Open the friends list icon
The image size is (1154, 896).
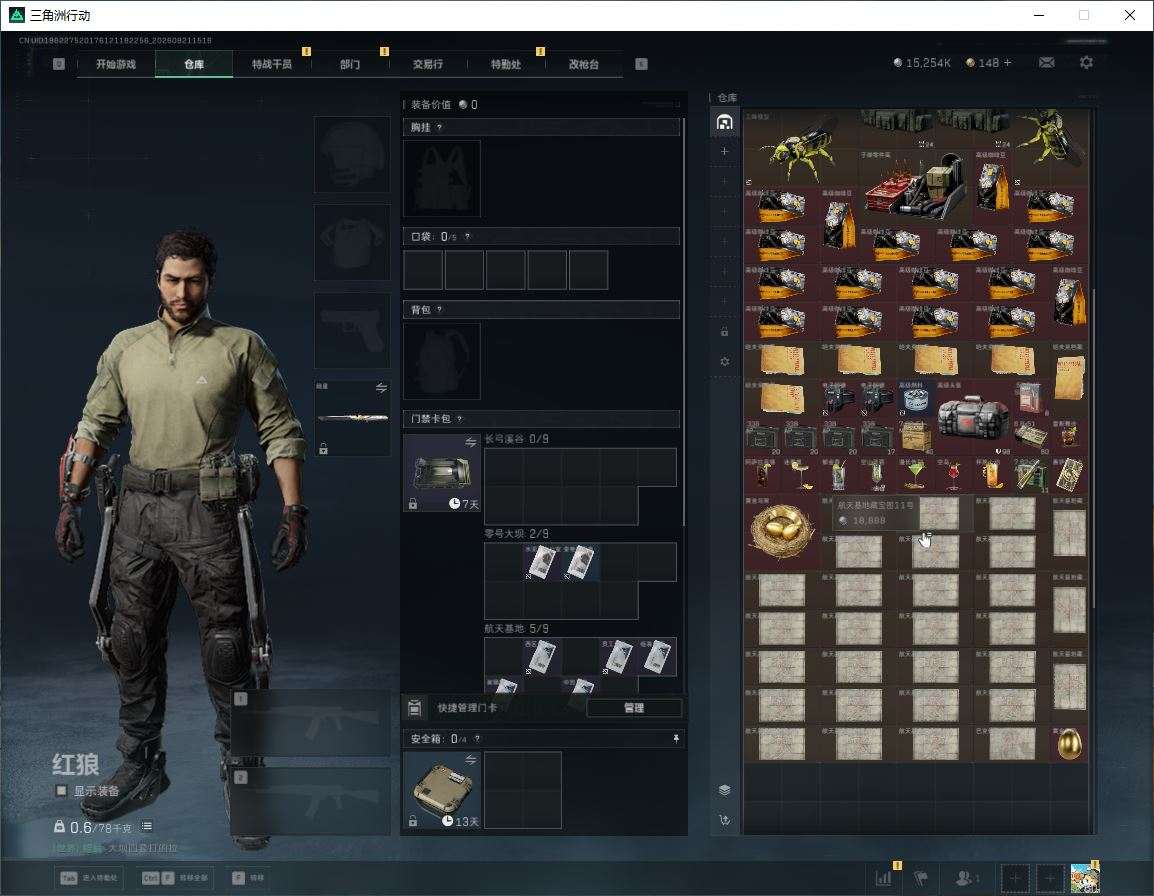pyautogui.click(x=966, y=878)
